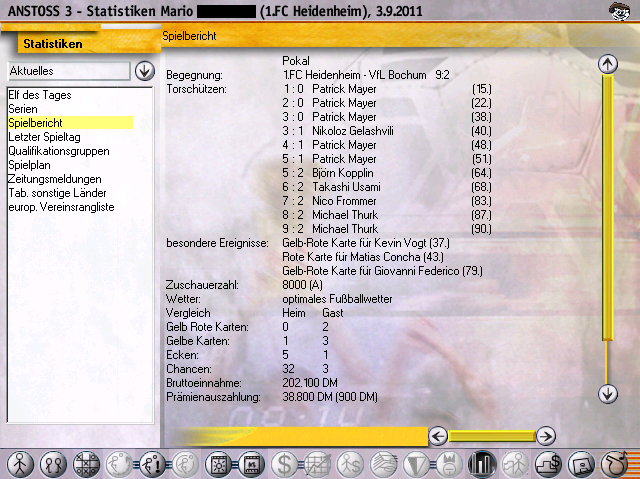This screenshot has width=640, height=479.
Task: Open the tactics board icon with X and O
Action: 88,463
